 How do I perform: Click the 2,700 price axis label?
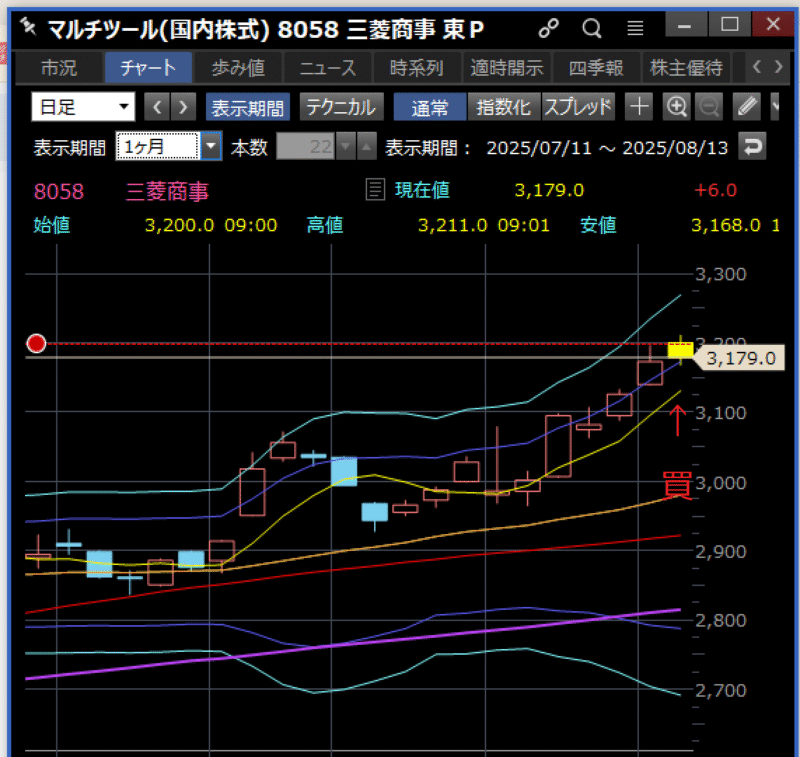click(721, 691)
